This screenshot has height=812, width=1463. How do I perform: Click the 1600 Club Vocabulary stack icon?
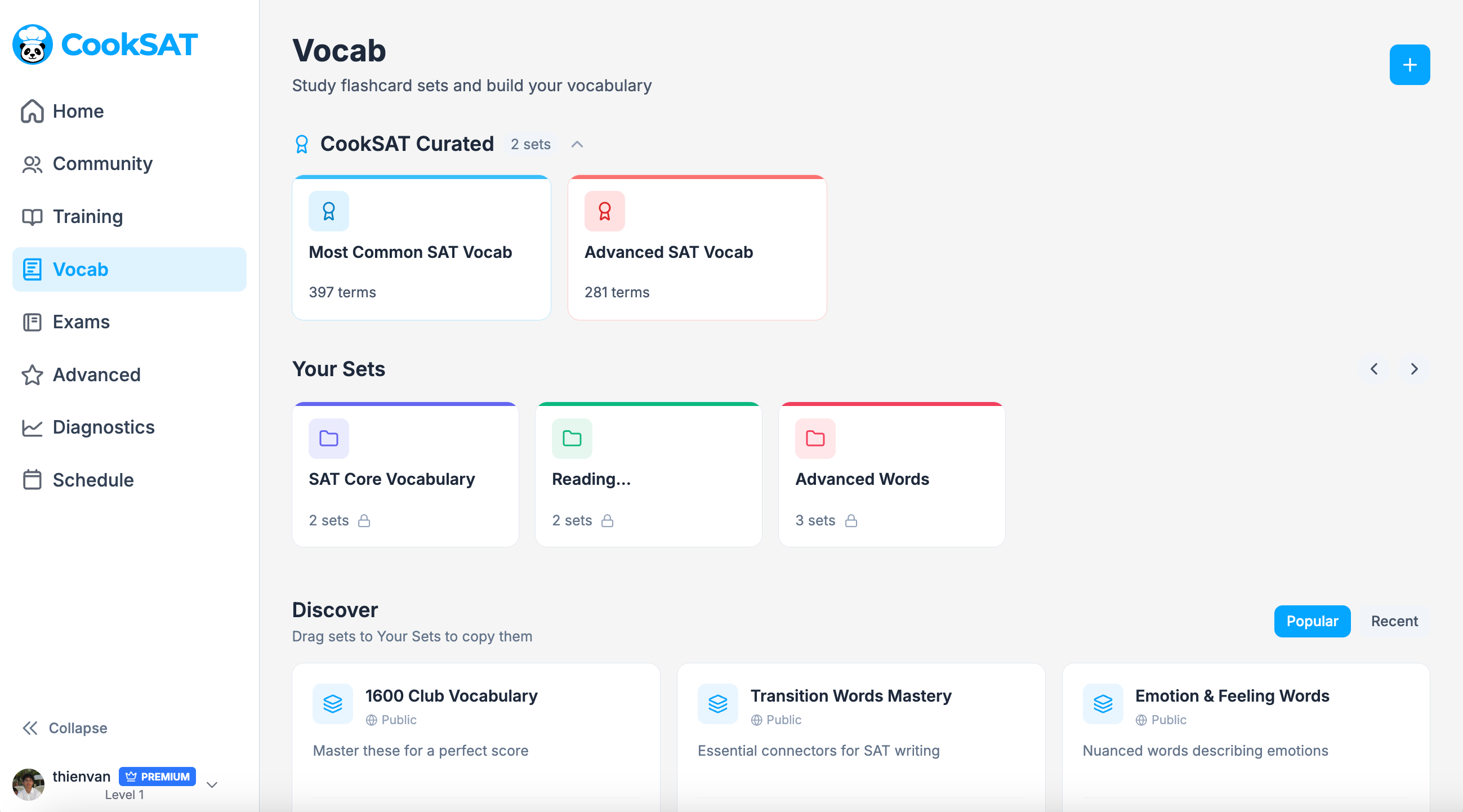click(332, 703)
